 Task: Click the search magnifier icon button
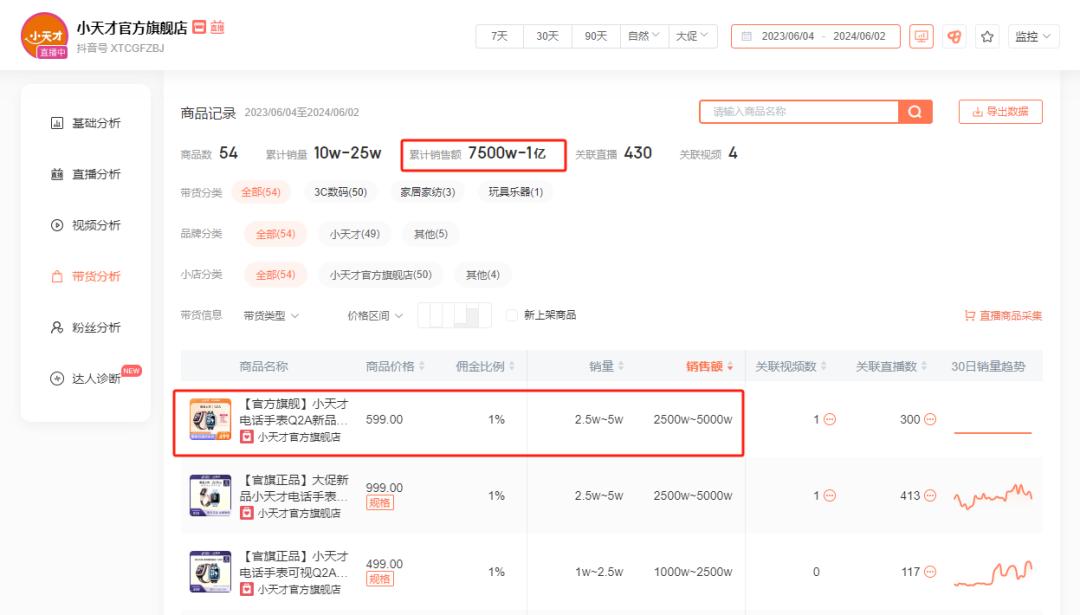tap(914, 112)
